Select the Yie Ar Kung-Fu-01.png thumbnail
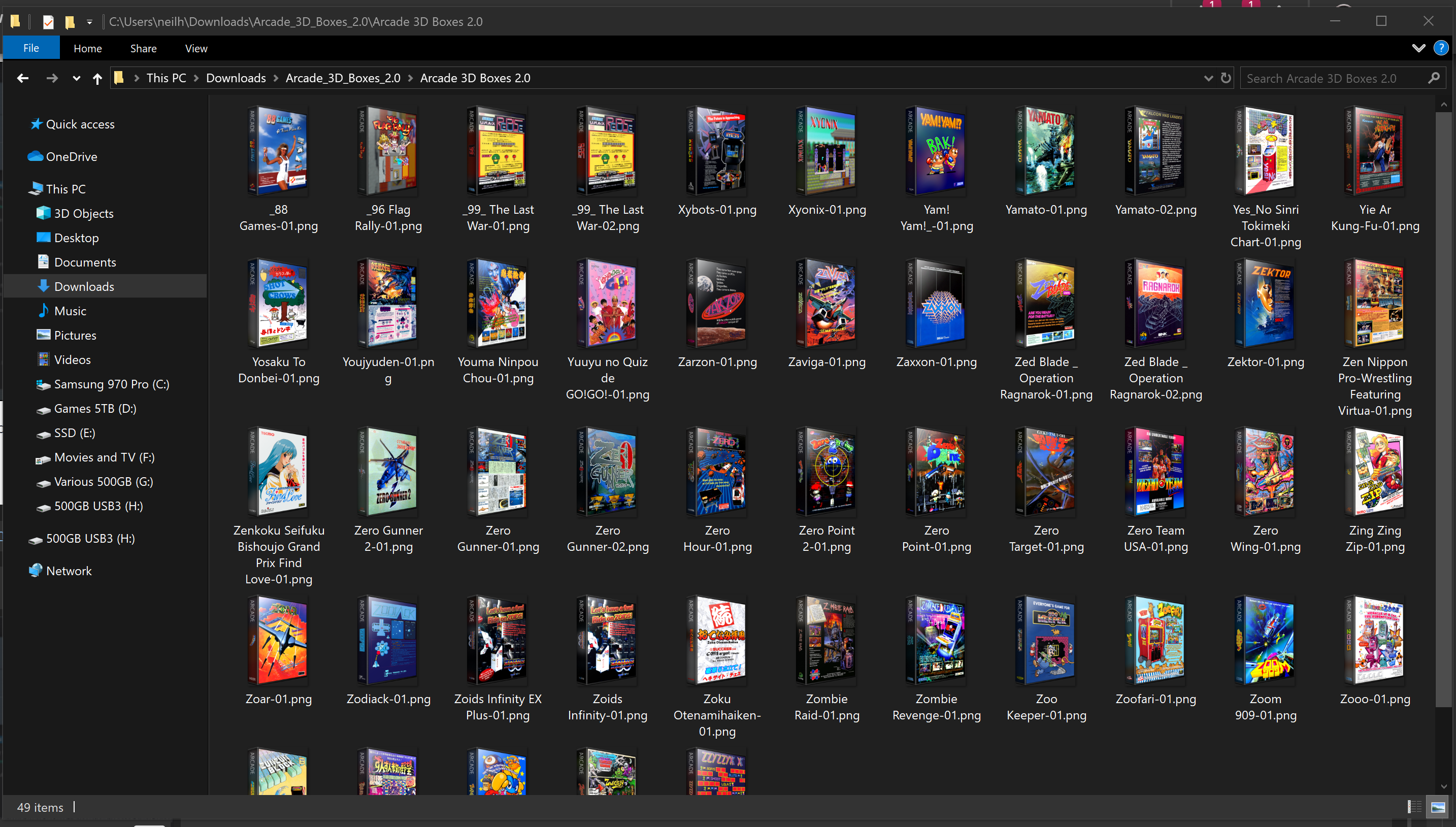Viewport: 1456px width, 827px height. tap(1375, 151)
